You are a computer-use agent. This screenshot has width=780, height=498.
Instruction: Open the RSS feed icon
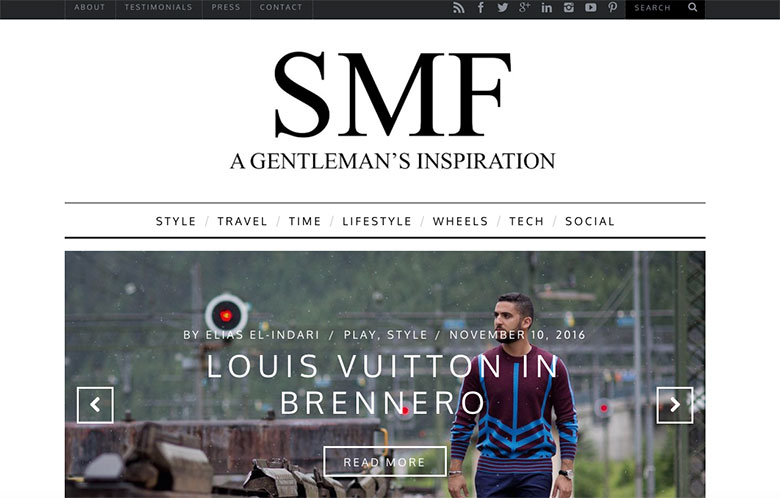[x=458, y=7]
